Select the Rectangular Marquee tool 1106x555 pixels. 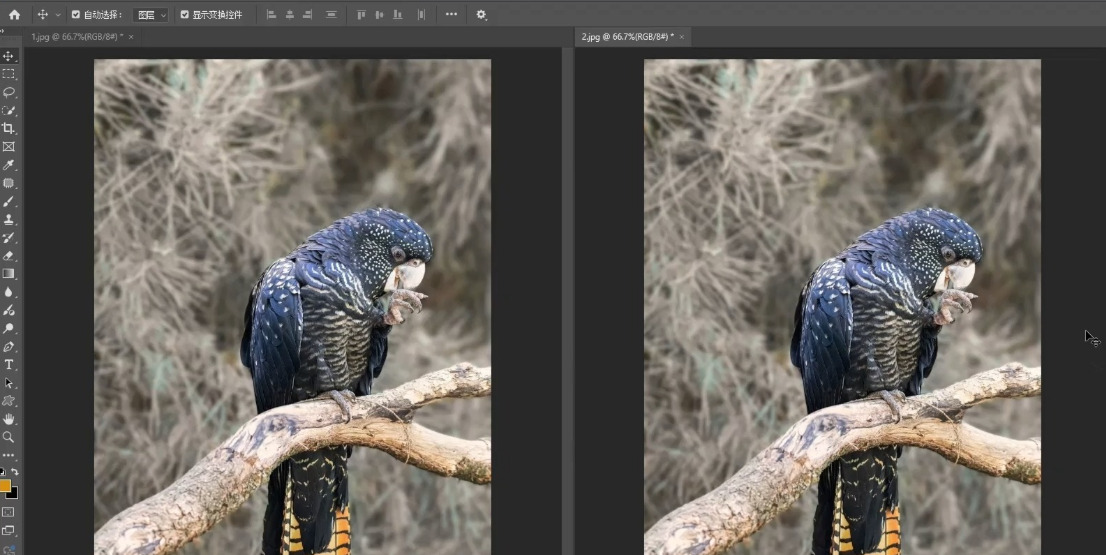[x=8, y=74]
